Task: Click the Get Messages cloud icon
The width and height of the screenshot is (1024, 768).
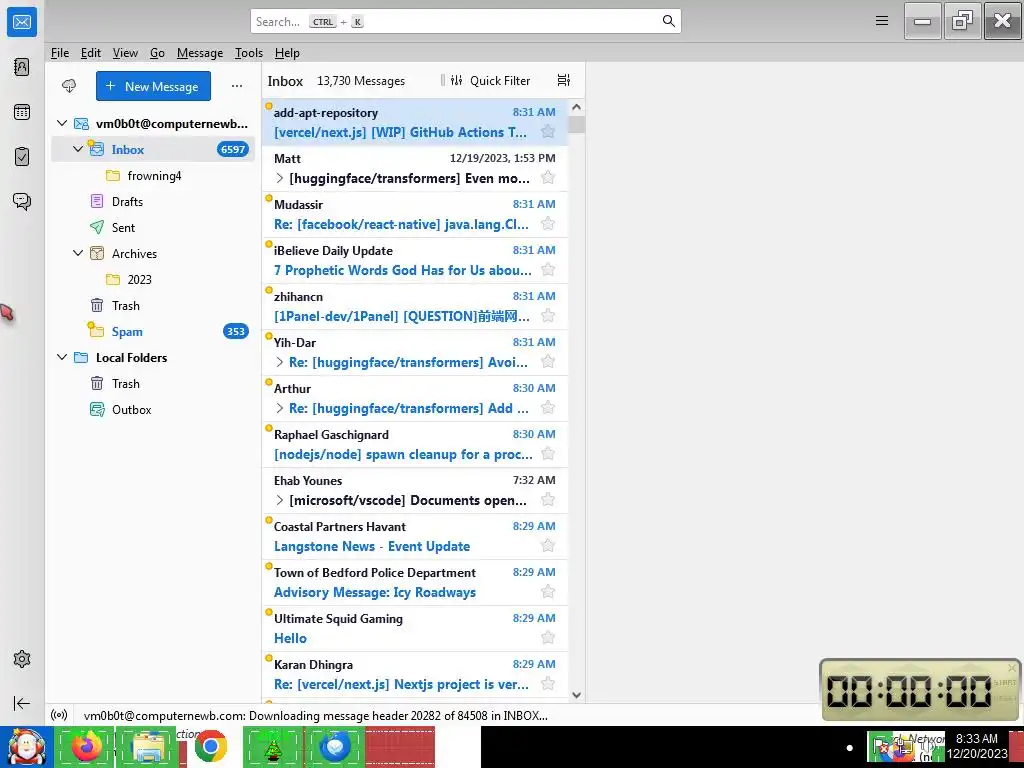Action: [x=69, y=86]
